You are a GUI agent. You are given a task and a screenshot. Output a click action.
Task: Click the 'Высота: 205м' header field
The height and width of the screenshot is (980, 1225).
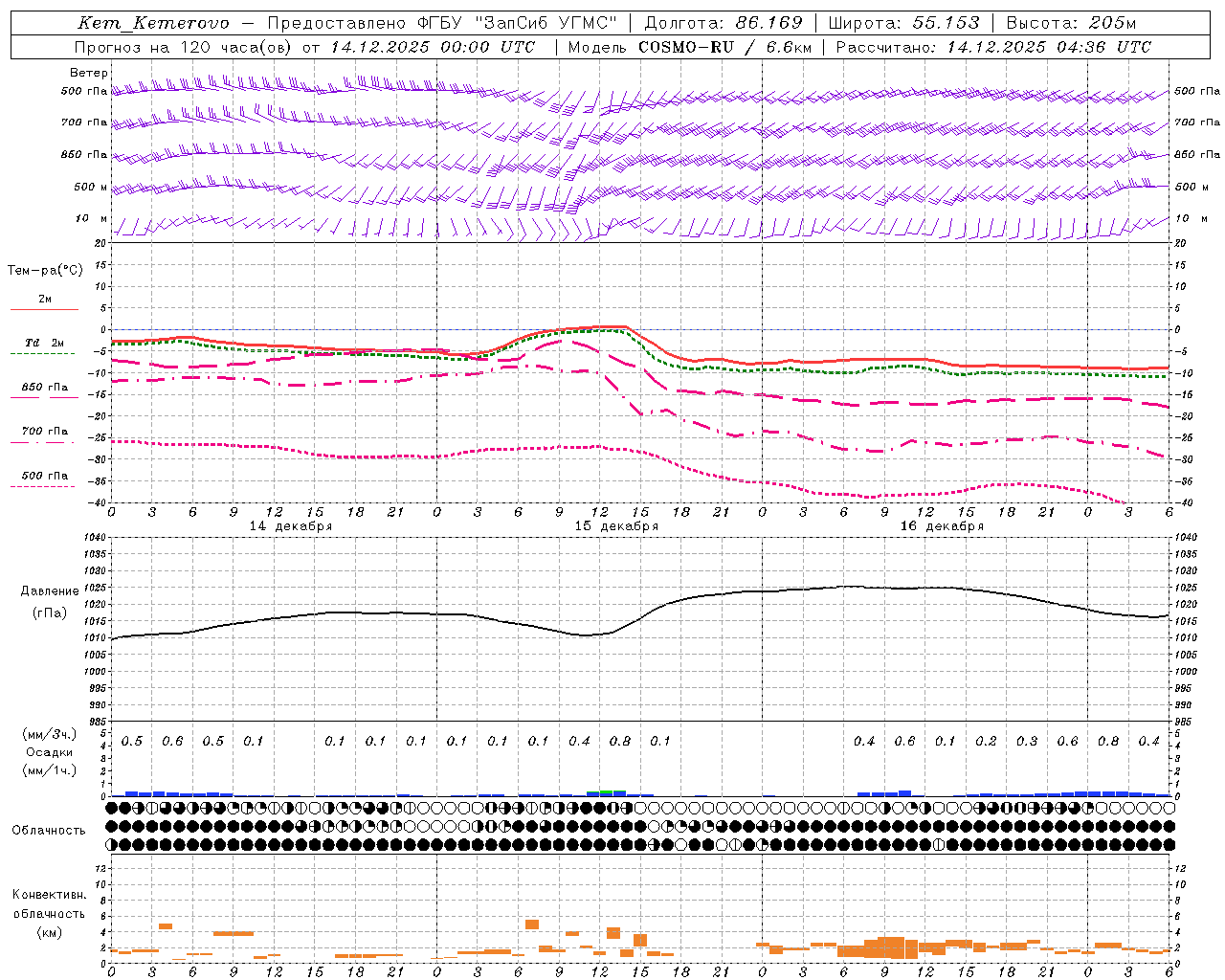[x=1071, y=23]
